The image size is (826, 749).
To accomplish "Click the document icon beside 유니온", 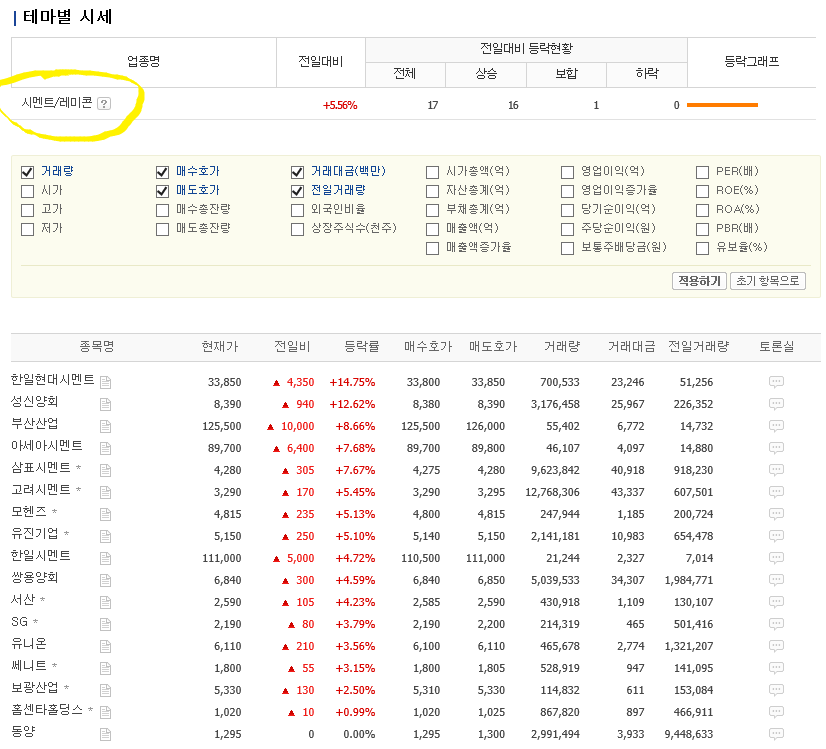I will (x=105, y=646).
